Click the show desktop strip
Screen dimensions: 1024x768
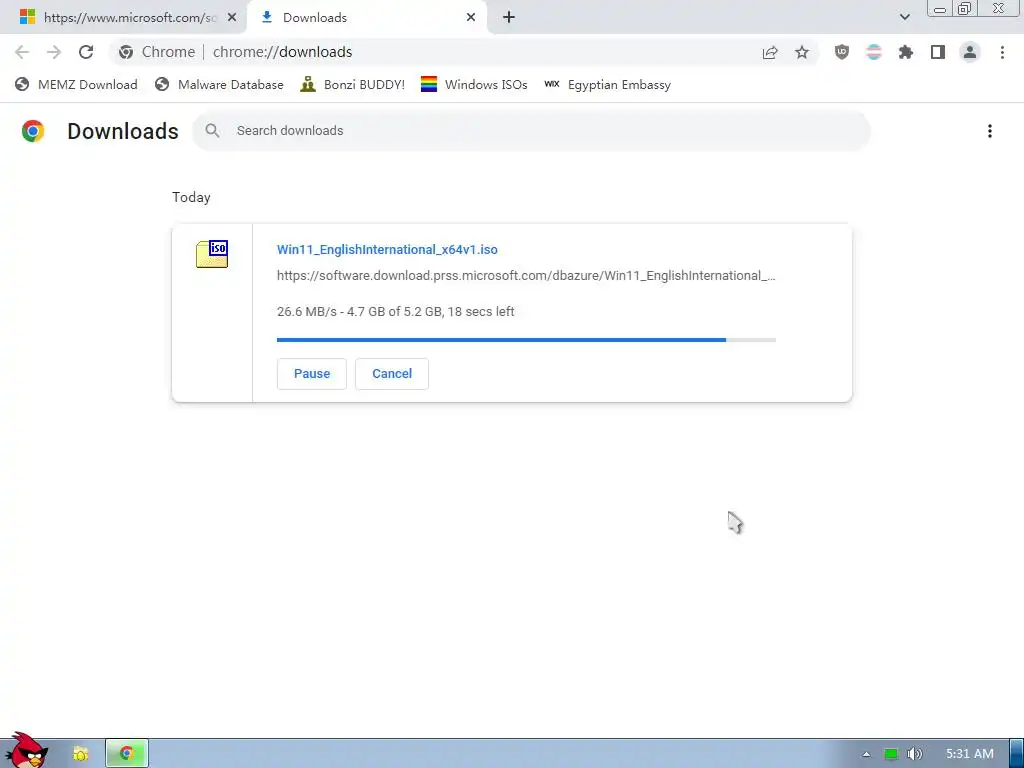point(1017,754)
